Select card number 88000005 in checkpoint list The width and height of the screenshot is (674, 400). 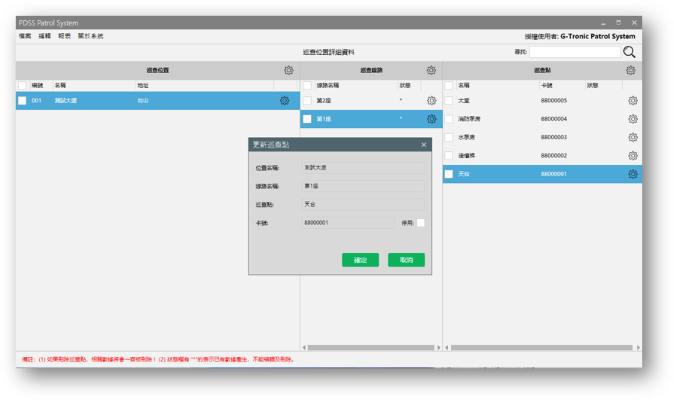tap(554, 101)
